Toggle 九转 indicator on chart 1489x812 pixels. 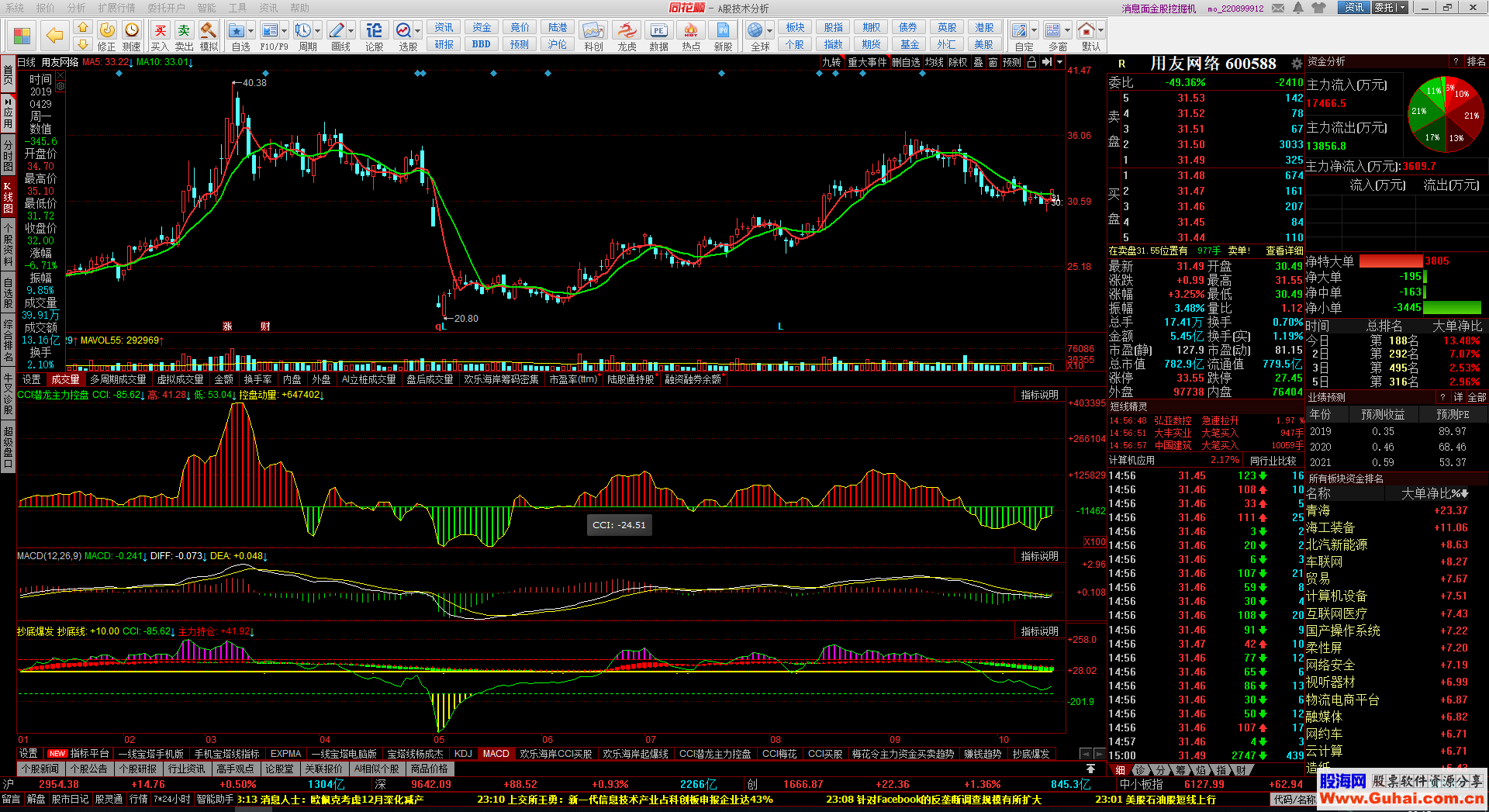[831, 62]
